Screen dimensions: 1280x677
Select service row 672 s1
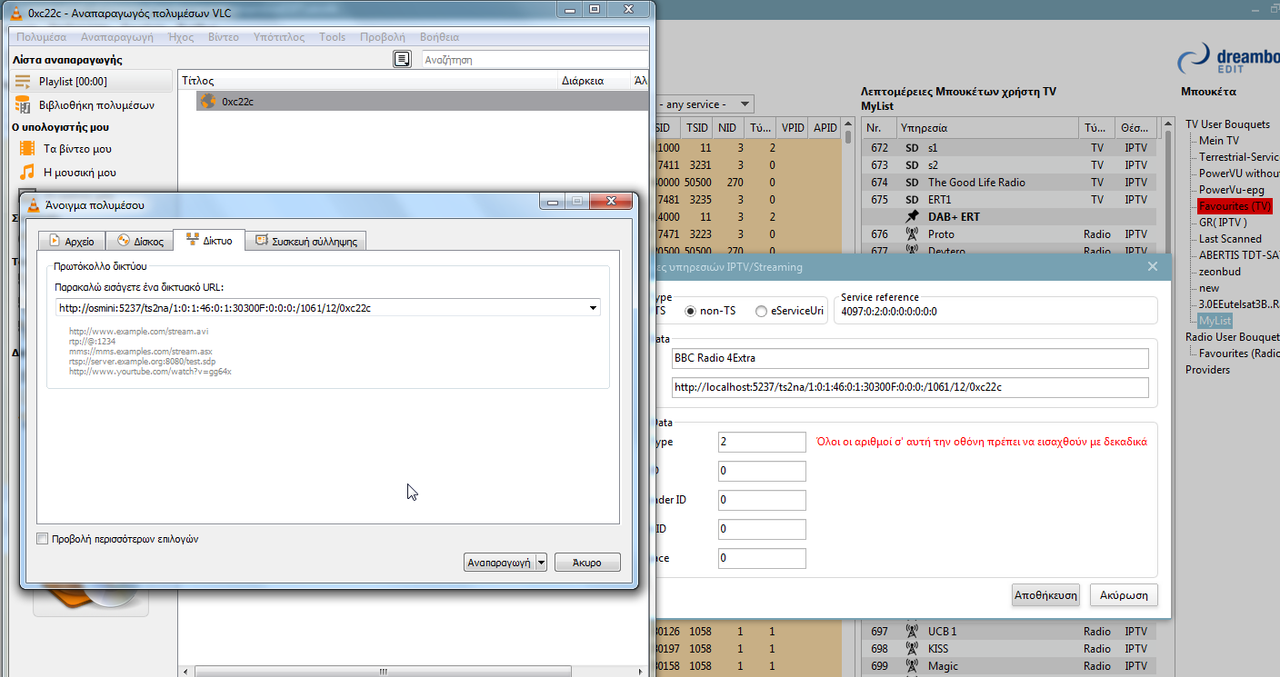tap(1010, 148)
